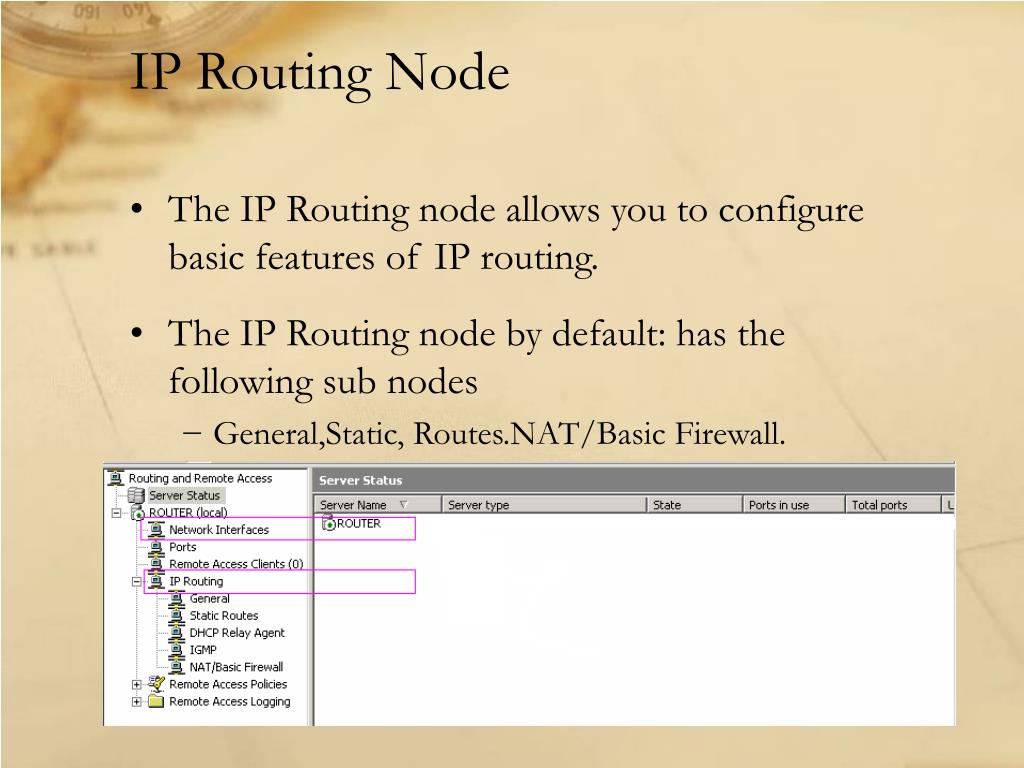Select Remote Access Logging label
Image resolution: width=1024 pixels, height=768 pixels.
230,701
